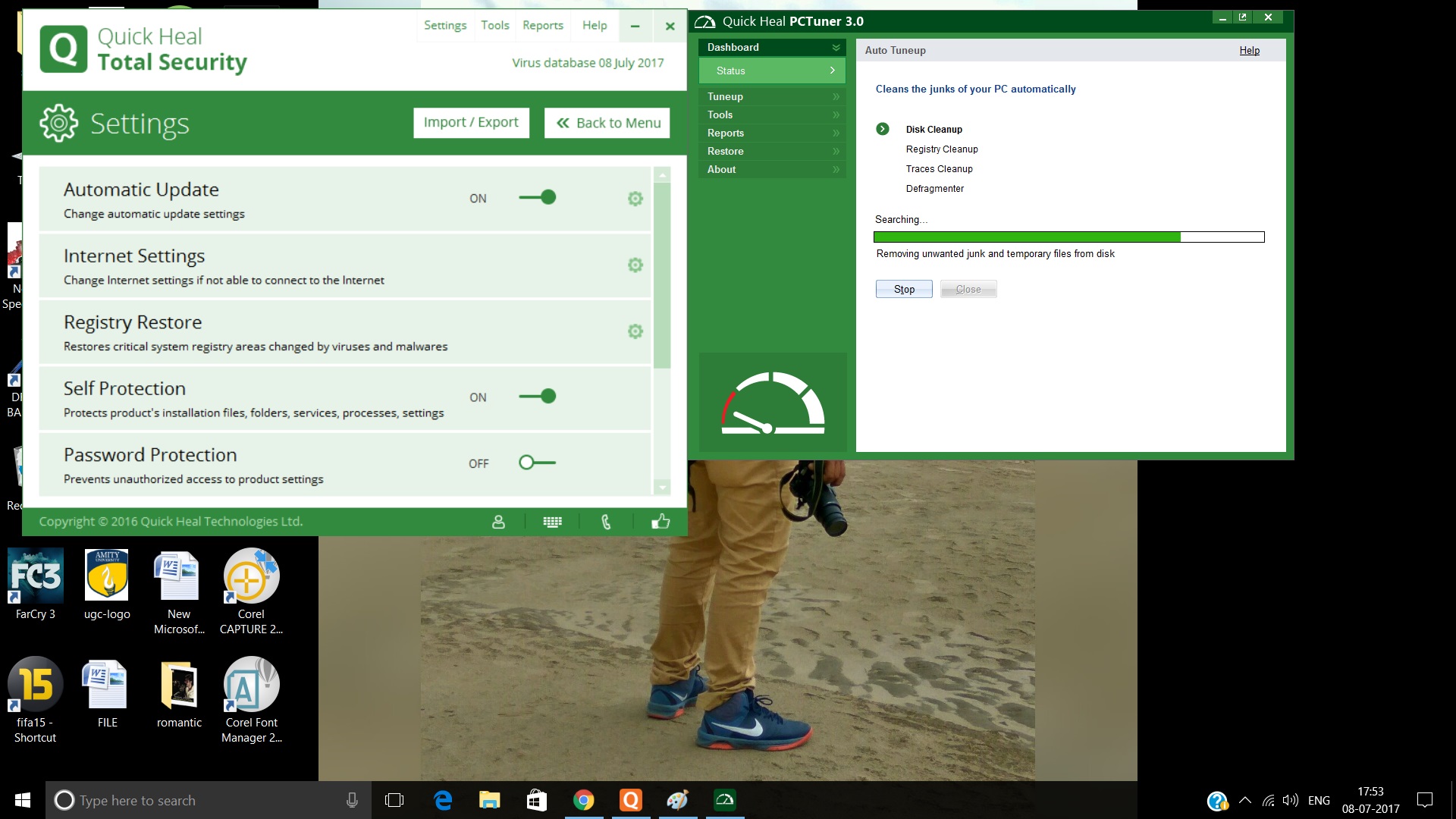The image size is (1456, 819).
Task: Turn off Automatic Update toggle
Action: point(538,198)
